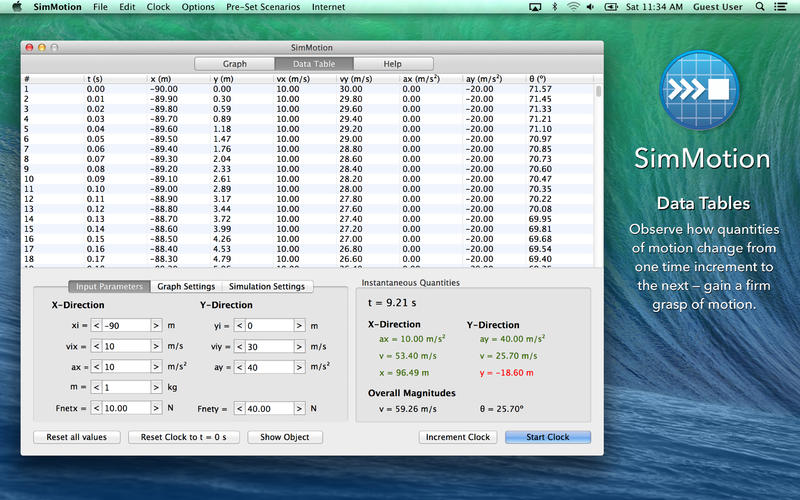Image resolution: width=800 pixels, height=500 pixels.
Task: Open the File menu
Action: click(101, 7)
